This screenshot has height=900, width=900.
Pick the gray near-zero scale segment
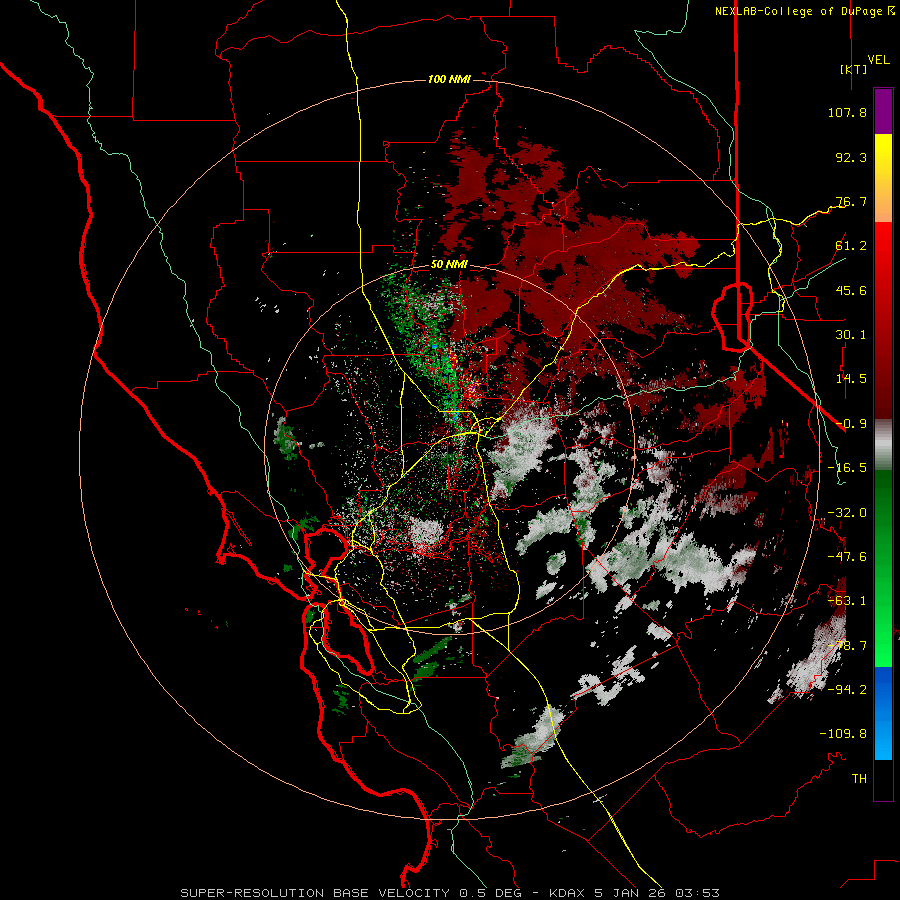point(883,445)
